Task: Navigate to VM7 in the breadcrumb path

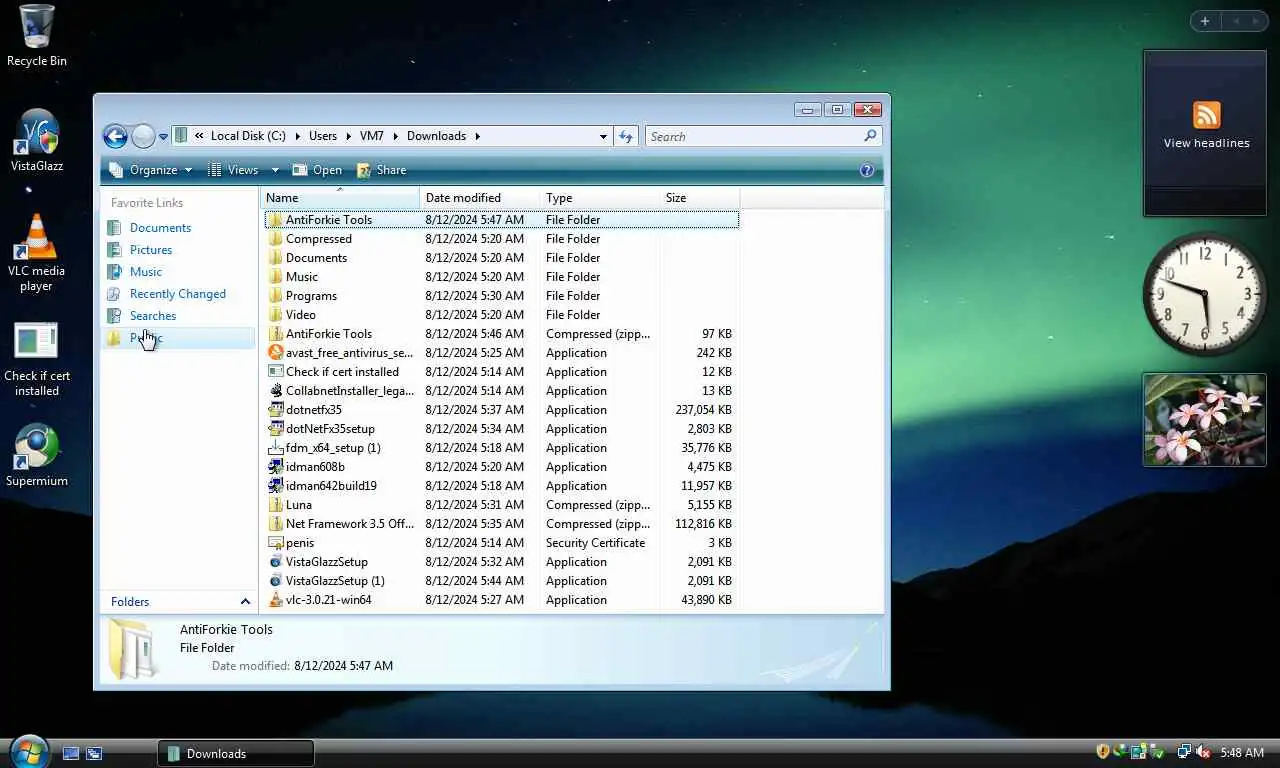Action: tap(372, 136)
